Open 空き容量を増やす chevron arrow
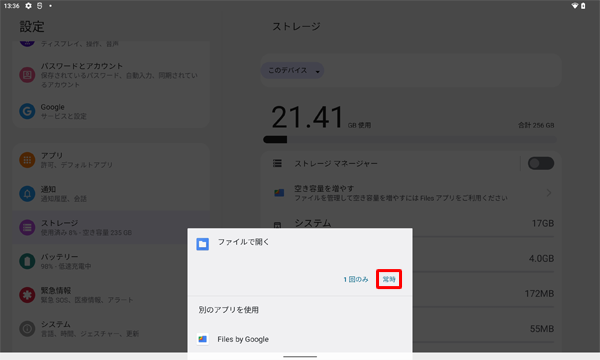Screen dimensions: 600x360 [x=549, y=193]
